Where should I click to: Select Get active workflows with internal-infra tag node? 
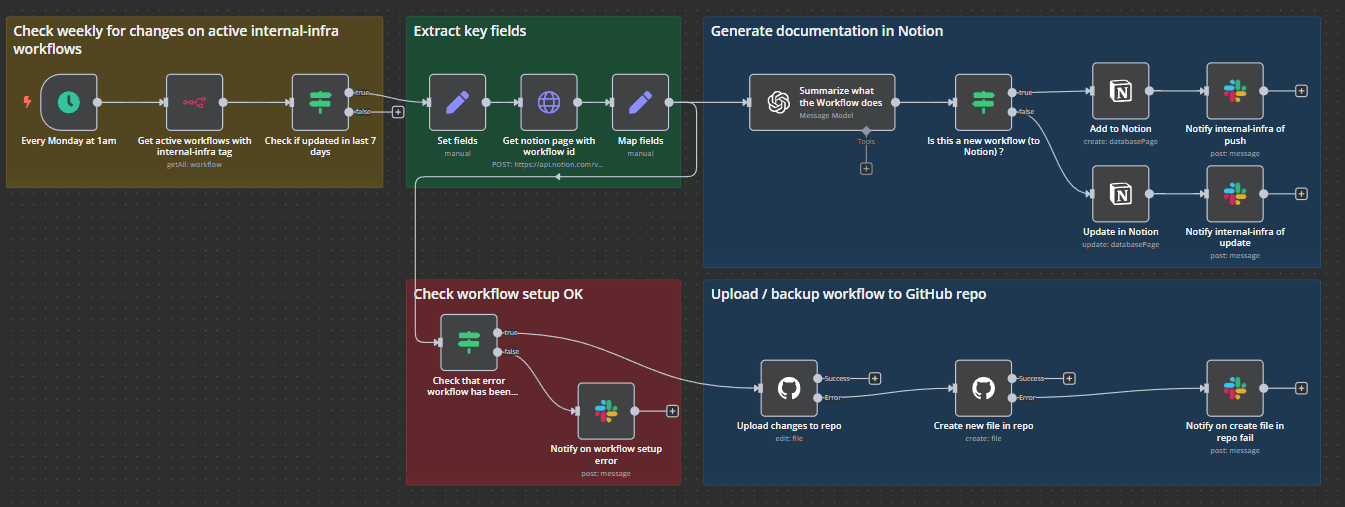point(194,102)
